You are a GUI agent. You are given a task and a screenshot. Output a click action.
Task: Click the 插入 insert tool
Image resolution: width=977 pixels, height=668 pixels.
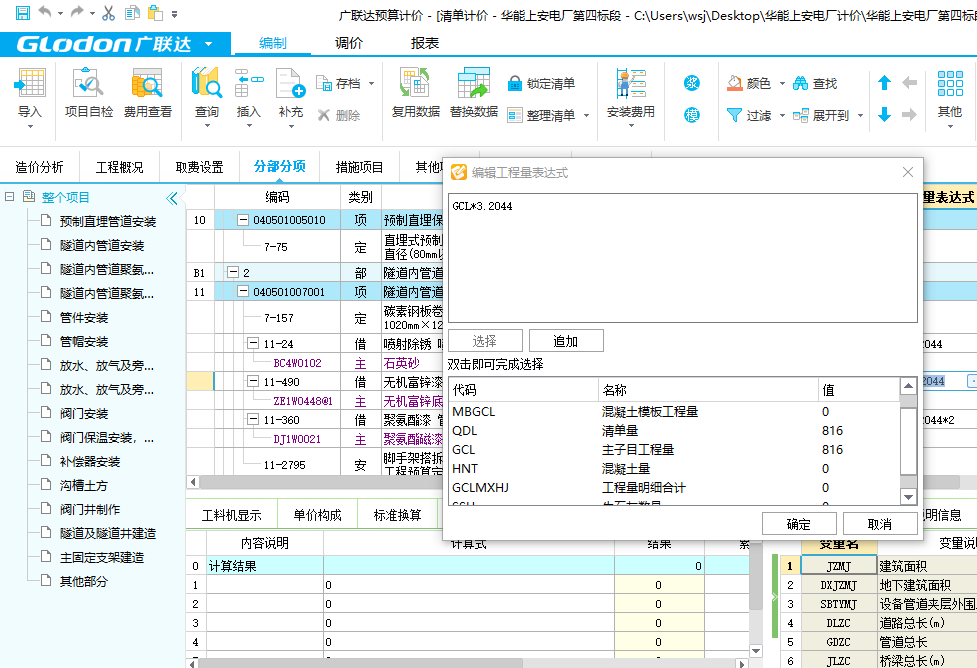[249, 97]
